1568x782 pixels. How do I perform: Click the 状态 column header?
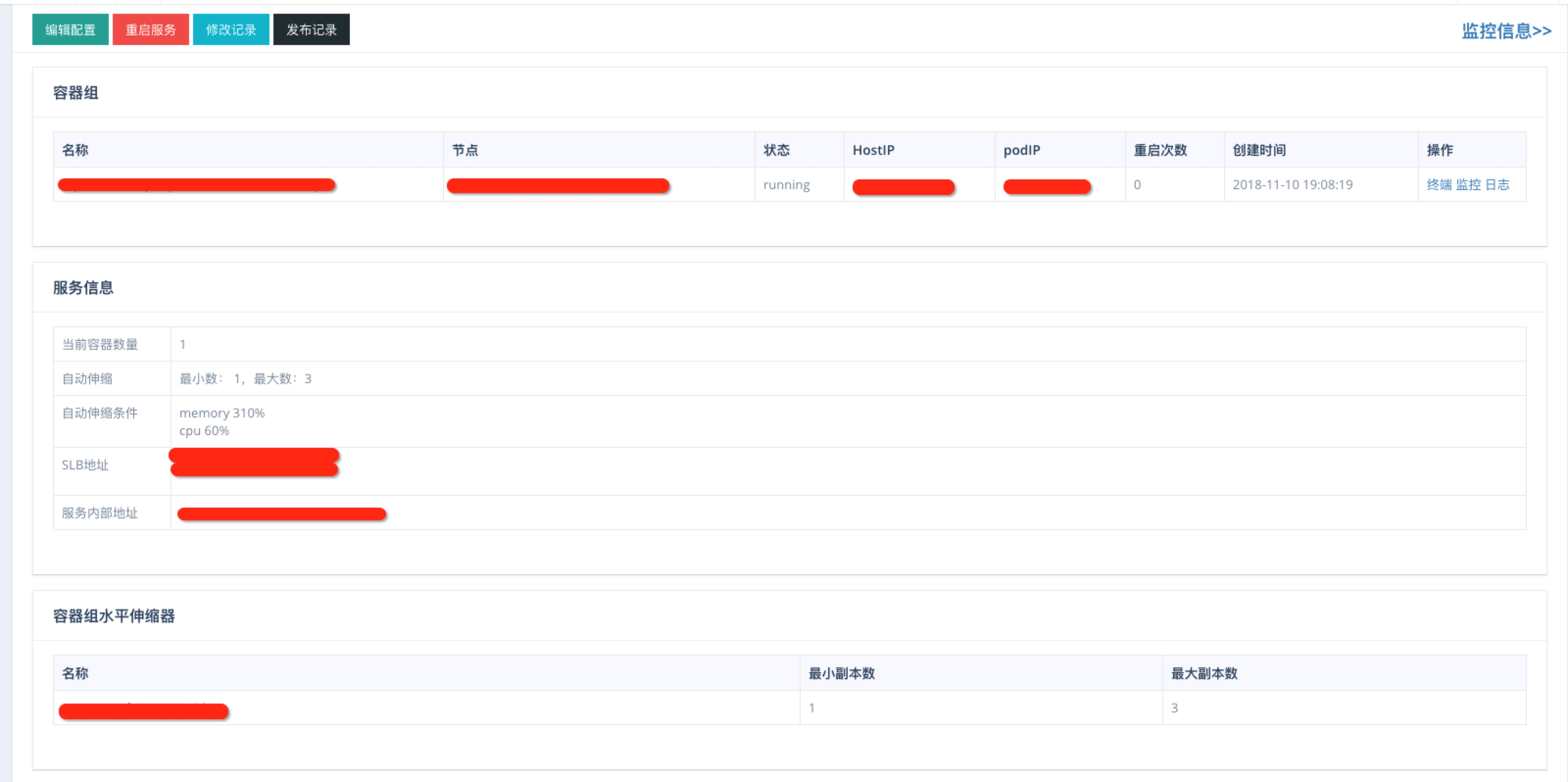pos(776,150)
